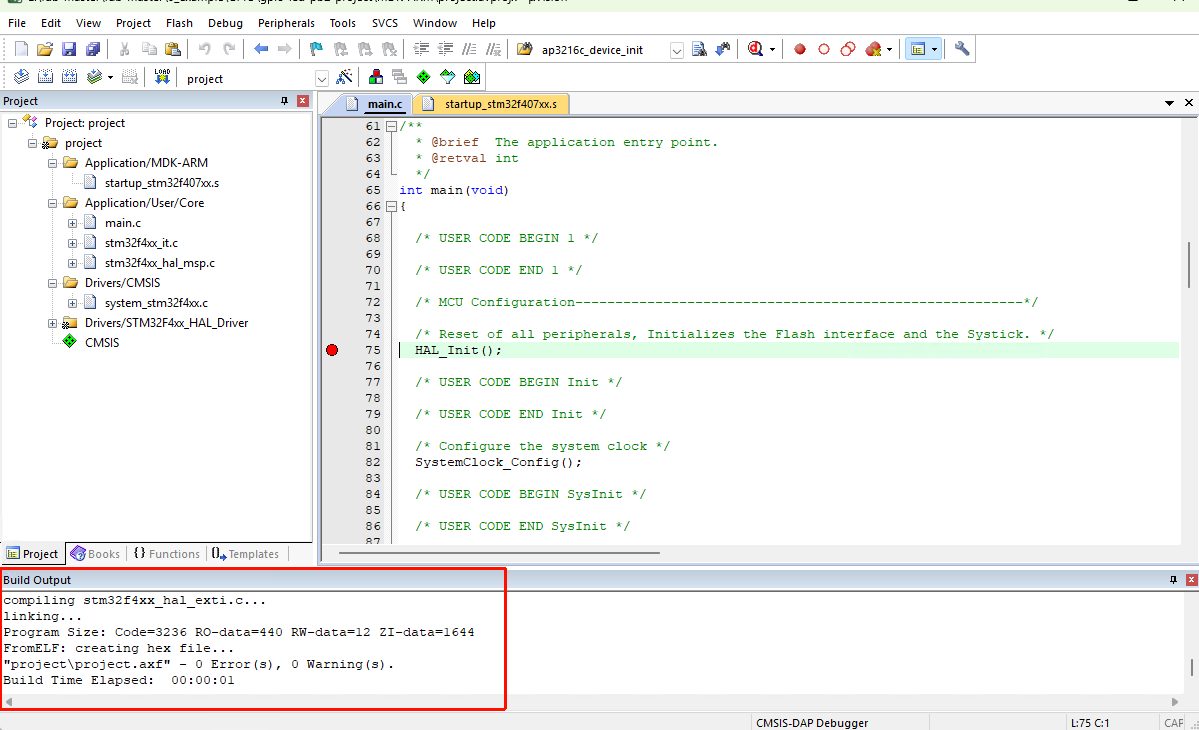Select stm32f4xx_it.c in project tree
The width and height of the screenshot is (1199, 730).
tap(141, 243)
